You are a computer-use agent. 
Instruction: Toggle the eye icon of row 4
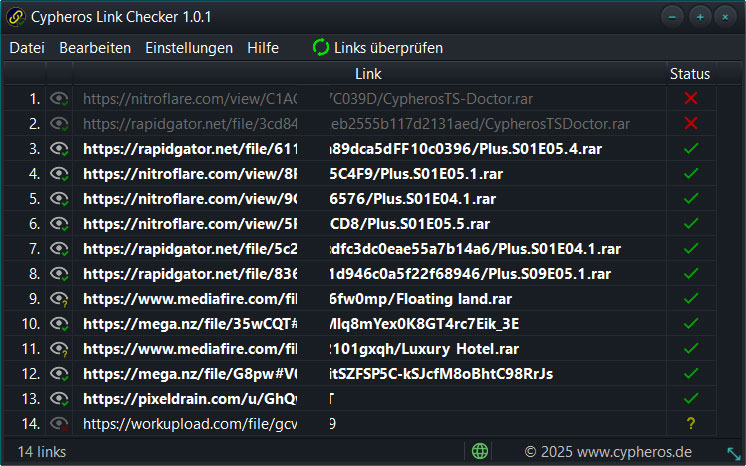point(59,174)
